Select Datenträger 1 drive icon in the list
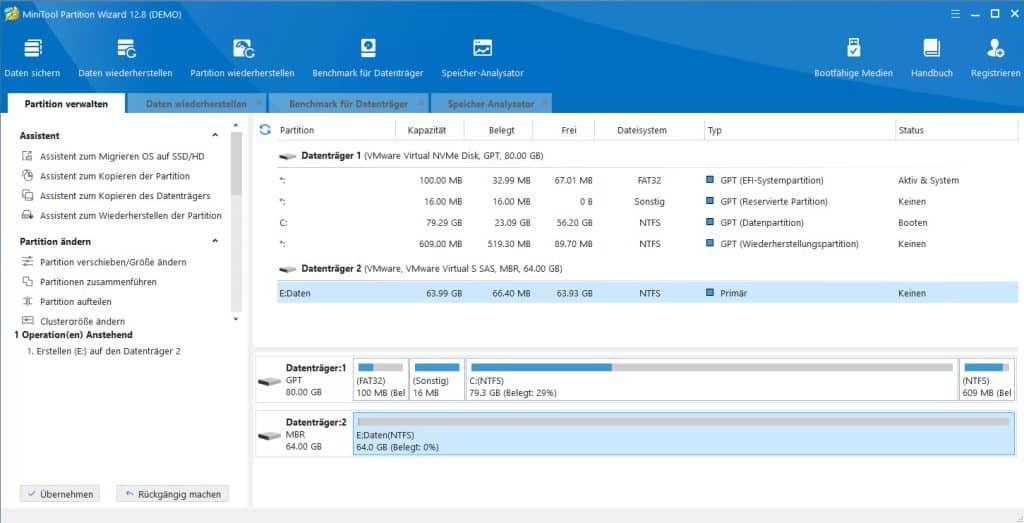1024x523 pixels. tap(287, 157)
